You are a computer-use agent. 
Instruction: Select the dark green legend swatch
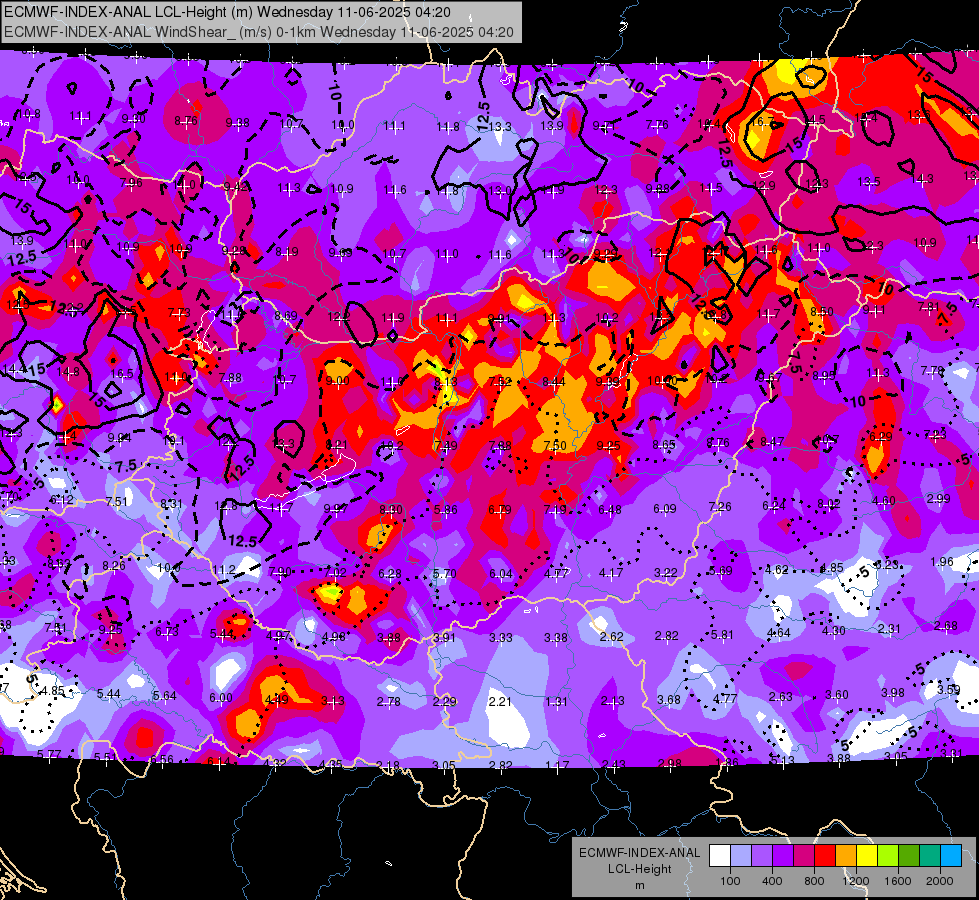click(908, 856)
